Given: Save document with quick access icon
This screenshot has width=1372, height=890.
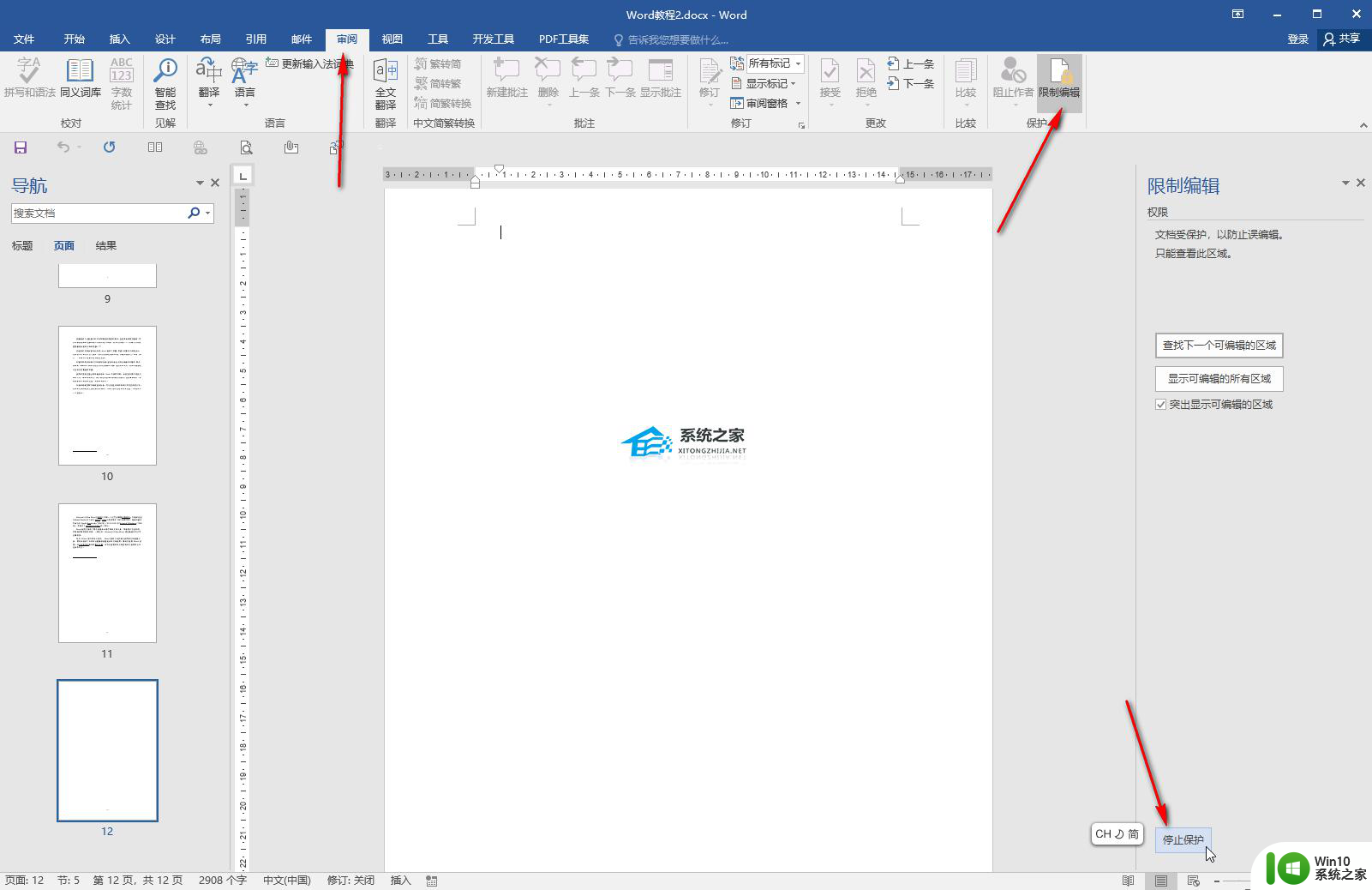Looking at the screenshot, I should coord(21,147).
